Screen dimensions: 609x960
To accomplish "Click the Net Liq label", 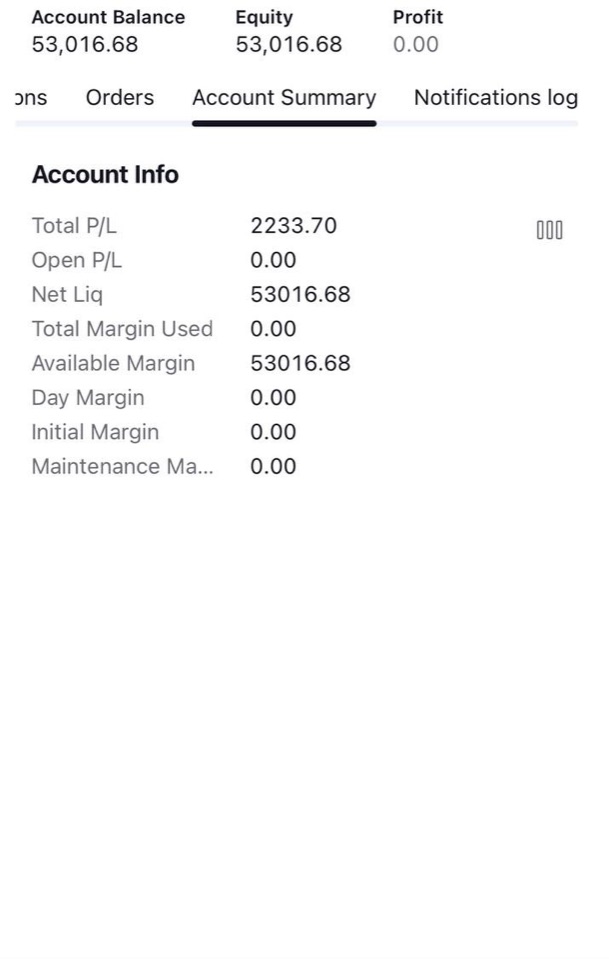I will 67,294.
